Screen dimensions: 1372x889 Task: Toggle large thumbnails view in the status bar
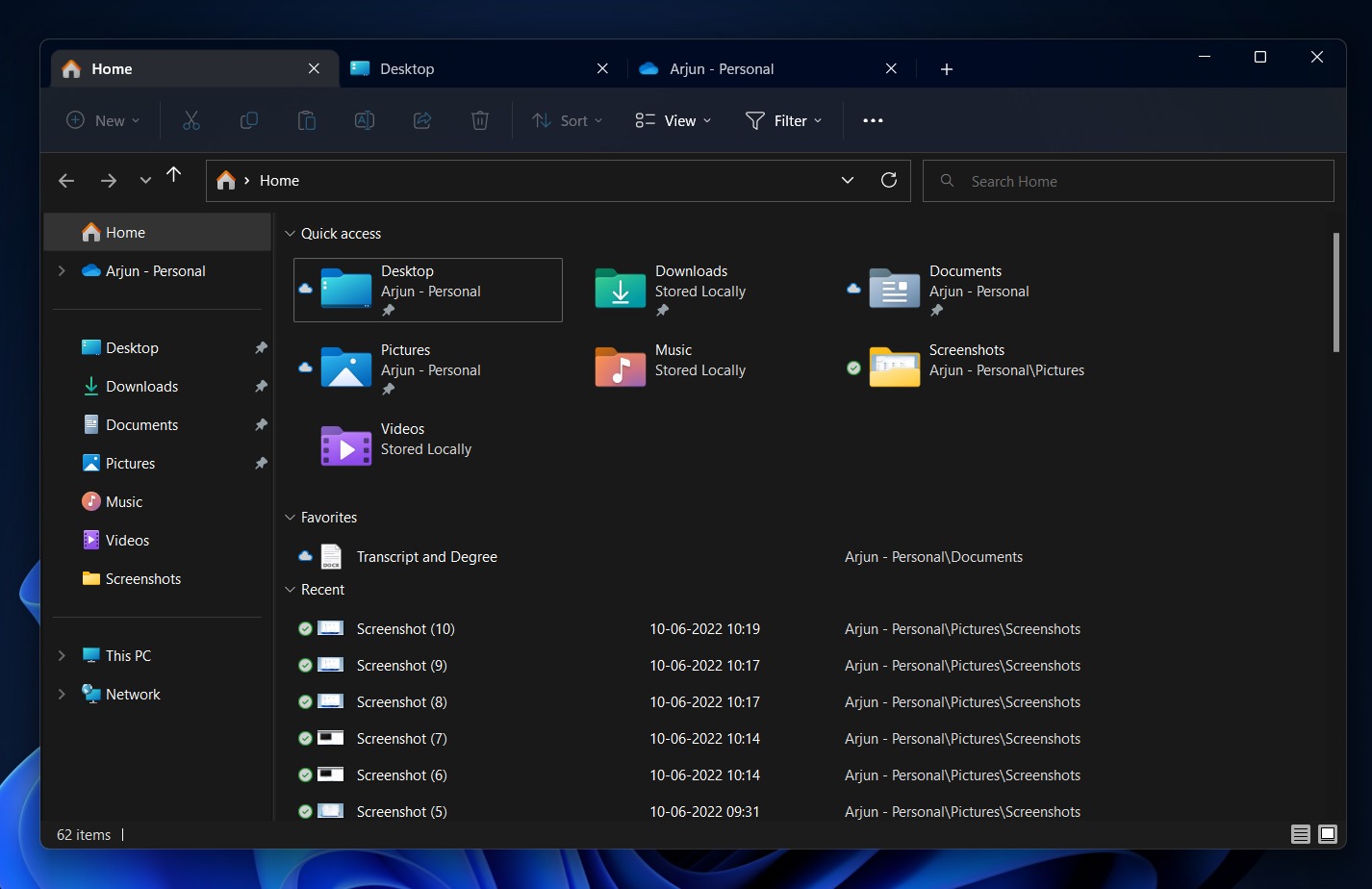click(1328, 834)
